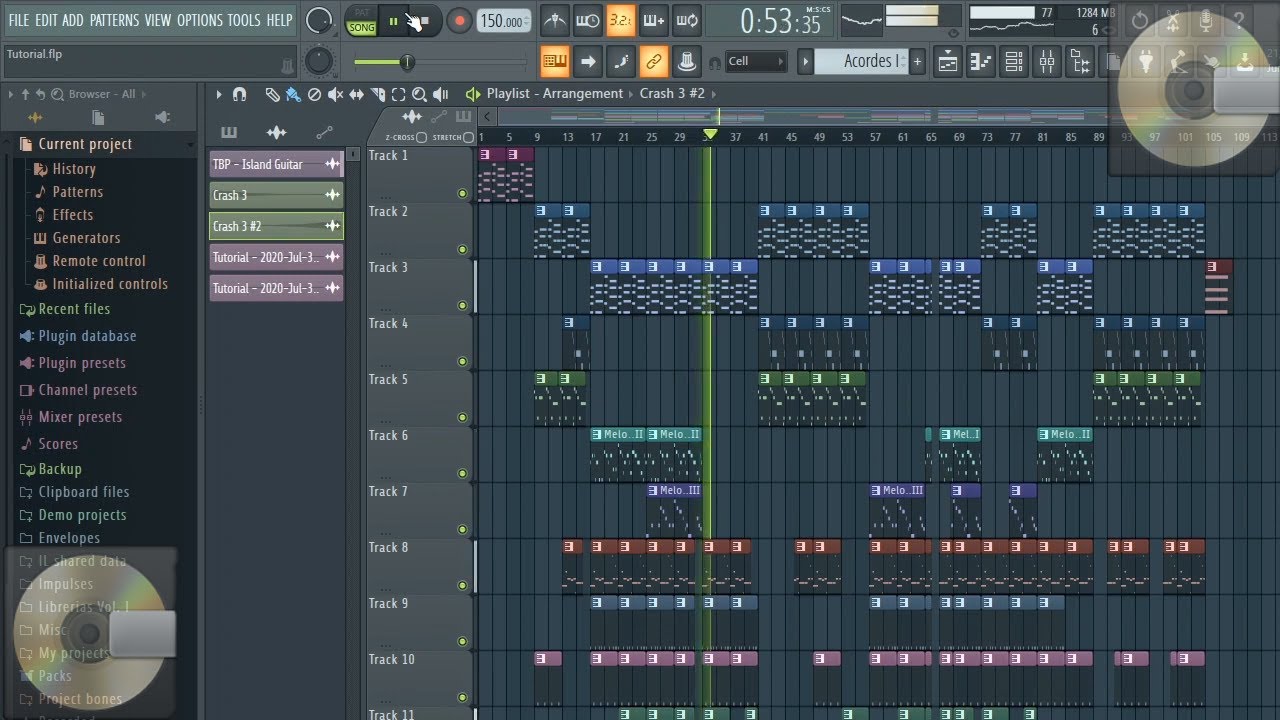The width and height of the screenshot is (1280, 720).
Task: Open the Cell snap dropdown
Action: (x=756, y=62)
